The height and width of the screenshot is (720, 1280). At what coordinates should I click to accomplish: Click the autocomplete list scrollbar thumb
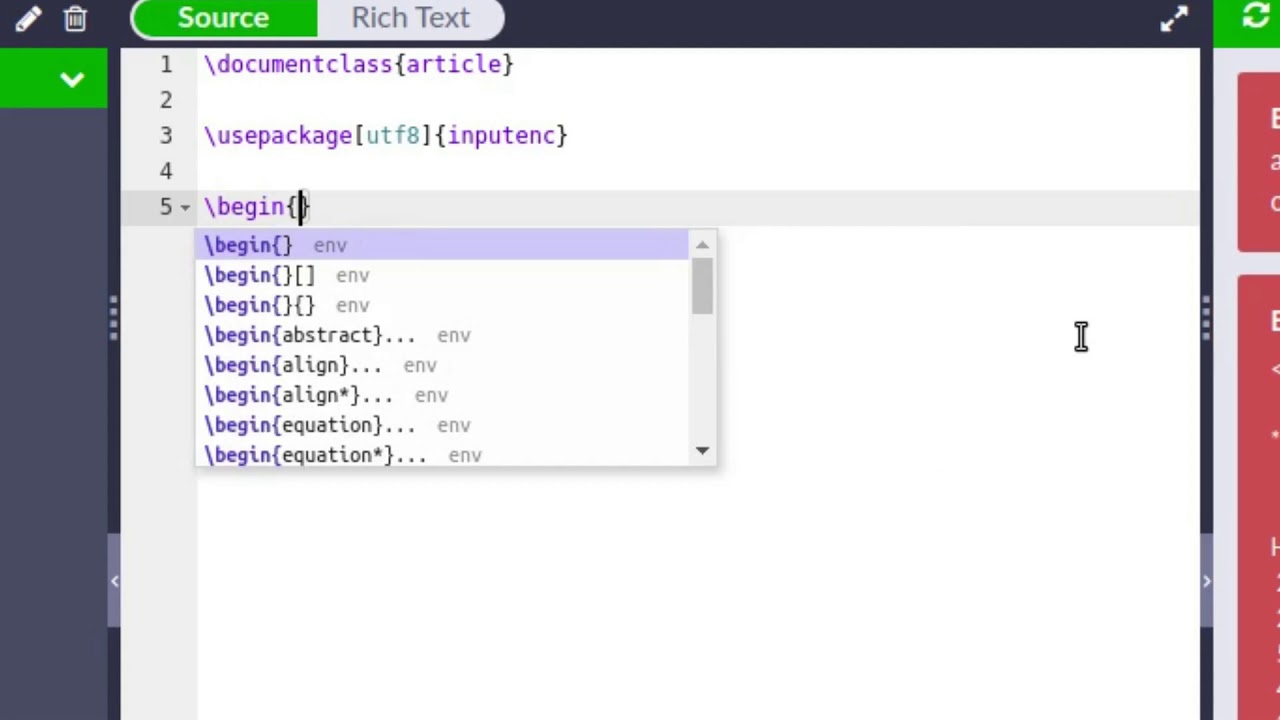702,286
